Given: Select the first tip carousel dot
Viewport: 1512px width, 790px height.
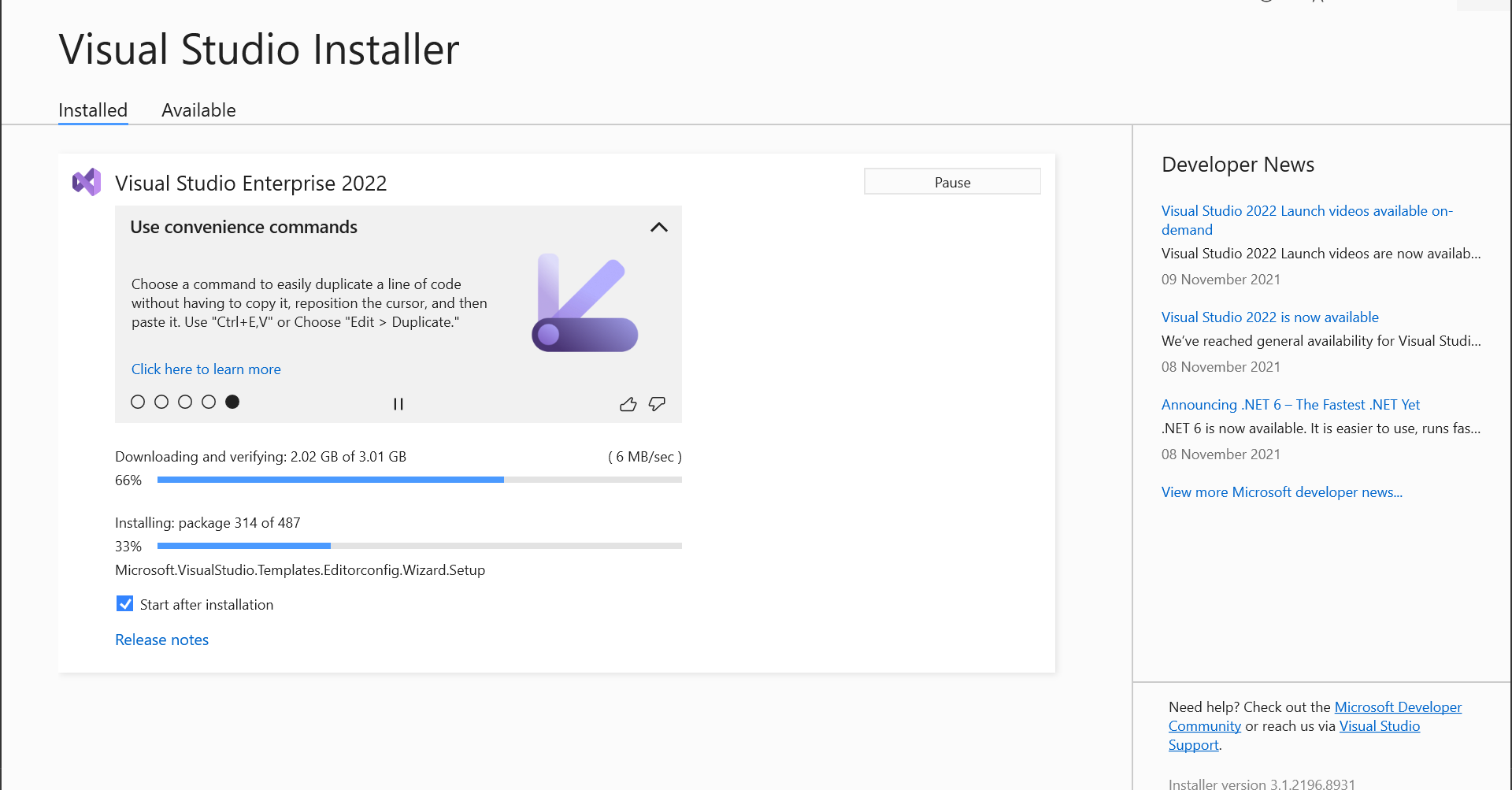Looking at the screenshot, I should (138, 402).
